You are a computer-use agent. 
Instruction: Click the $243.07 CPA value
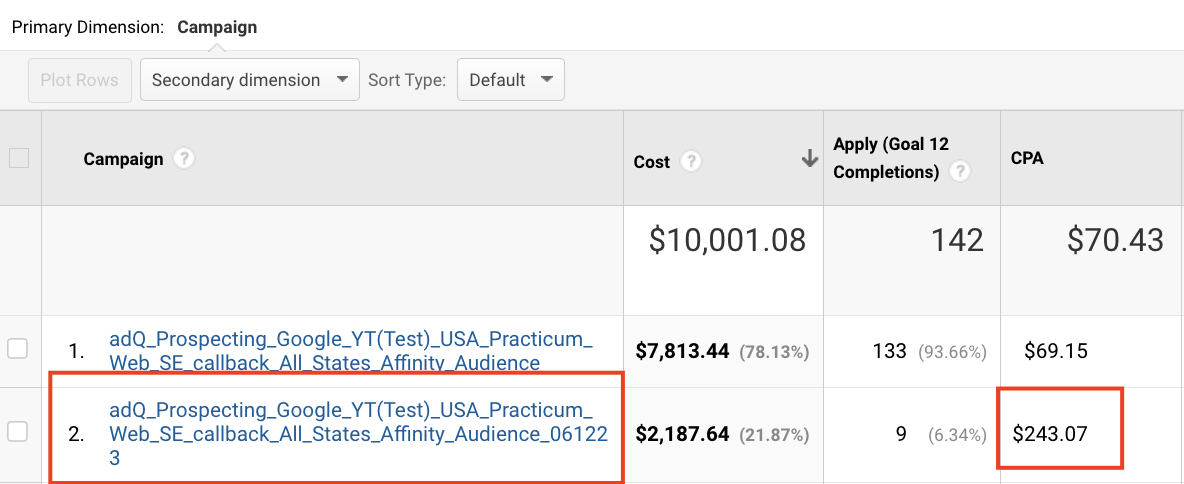pyautogui.click(x=1050, y=434)
